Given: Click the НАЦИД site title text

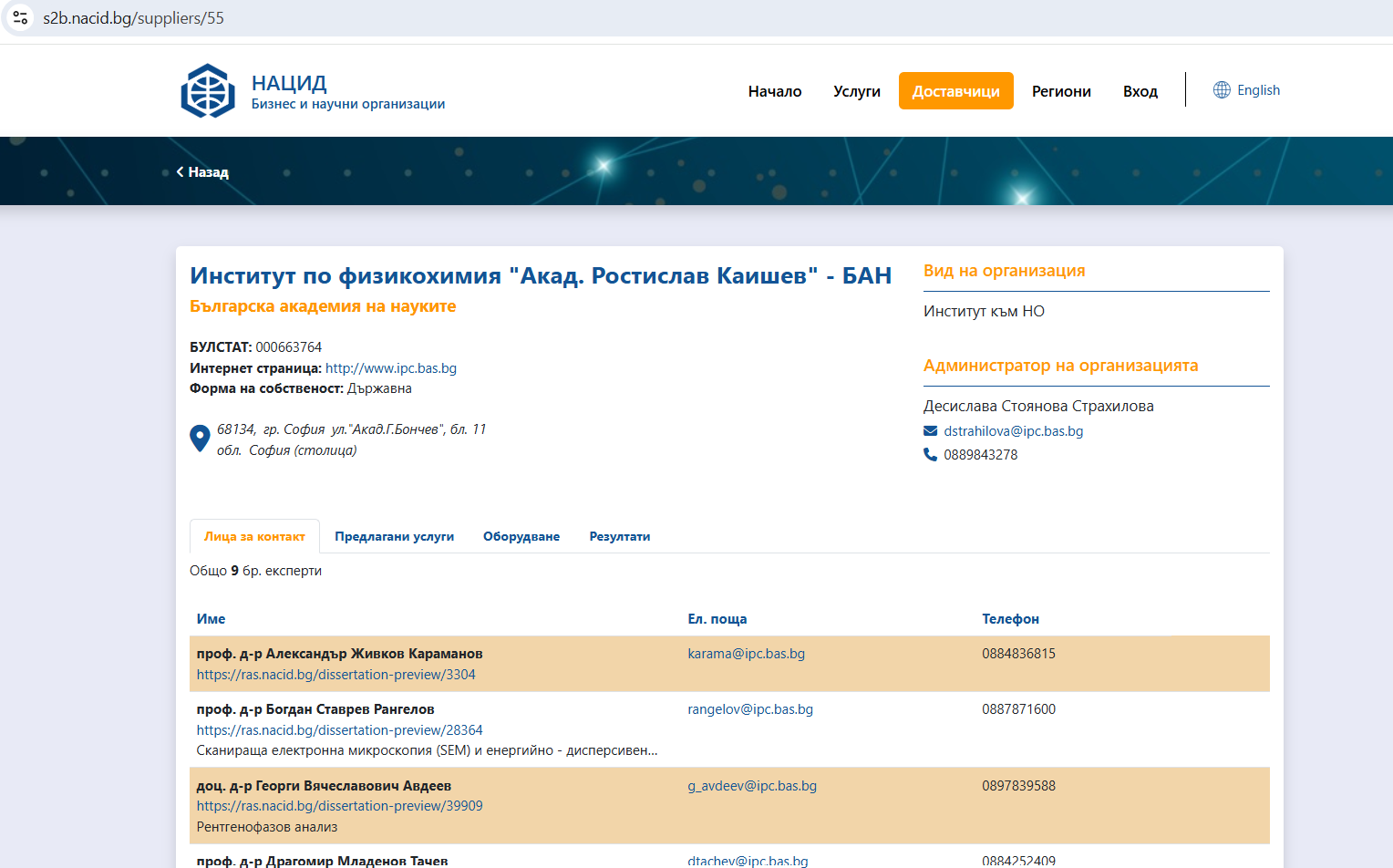Looking at the screenshot, I should (289, 83).
